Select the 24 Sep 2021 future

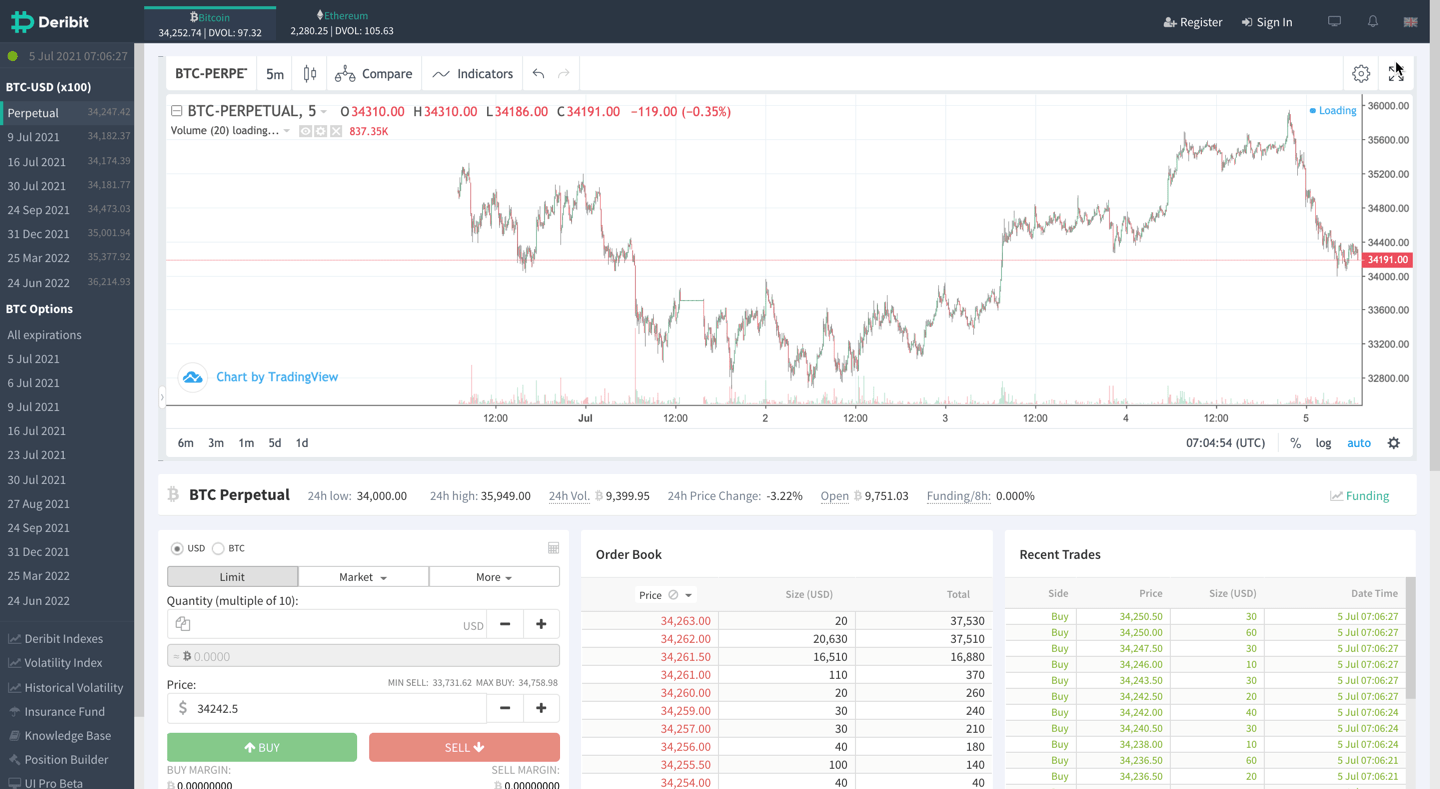[x=67, y=210]
